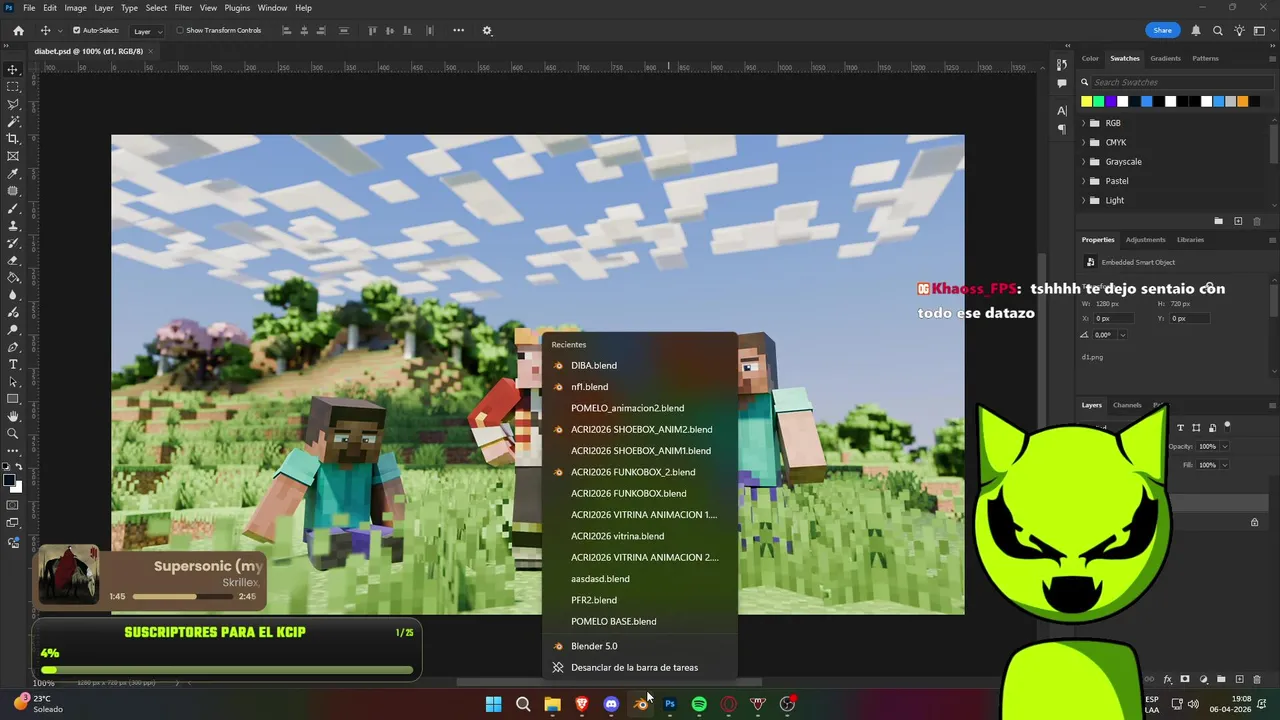Open the Plugins menu

click(x=237, y=8)
